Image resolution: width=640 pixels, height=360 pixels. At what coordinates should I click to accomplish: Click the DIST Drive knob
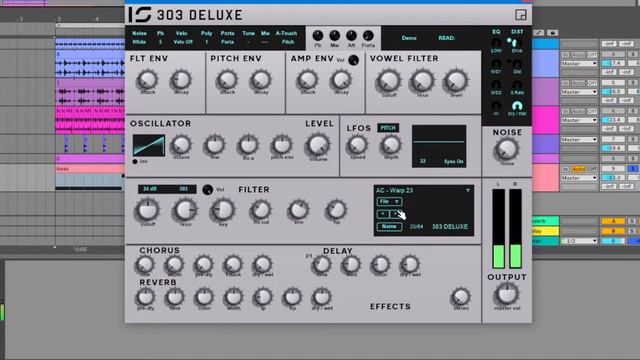(517, 43)
